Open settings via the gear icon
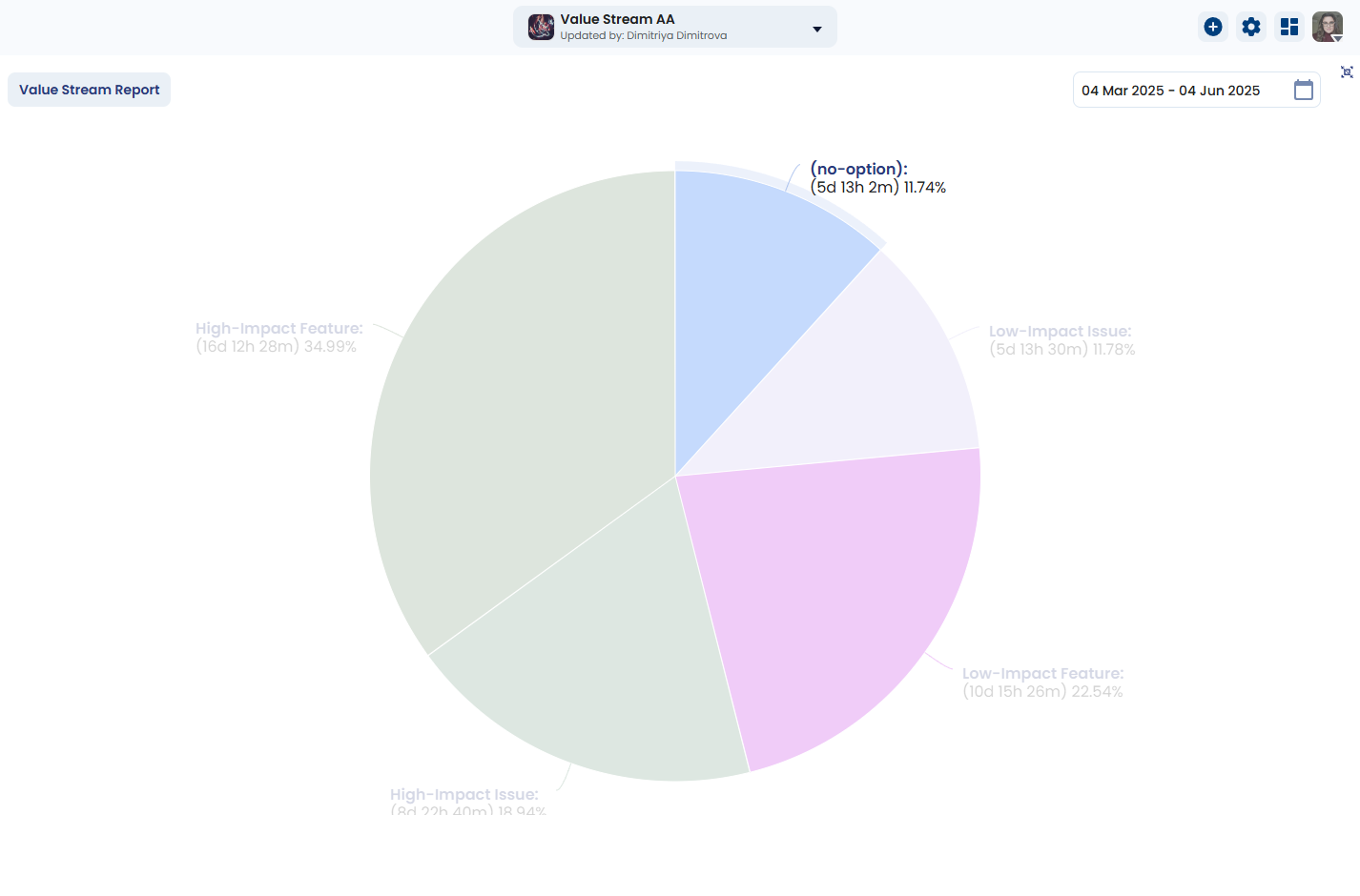 (1250, 27)
